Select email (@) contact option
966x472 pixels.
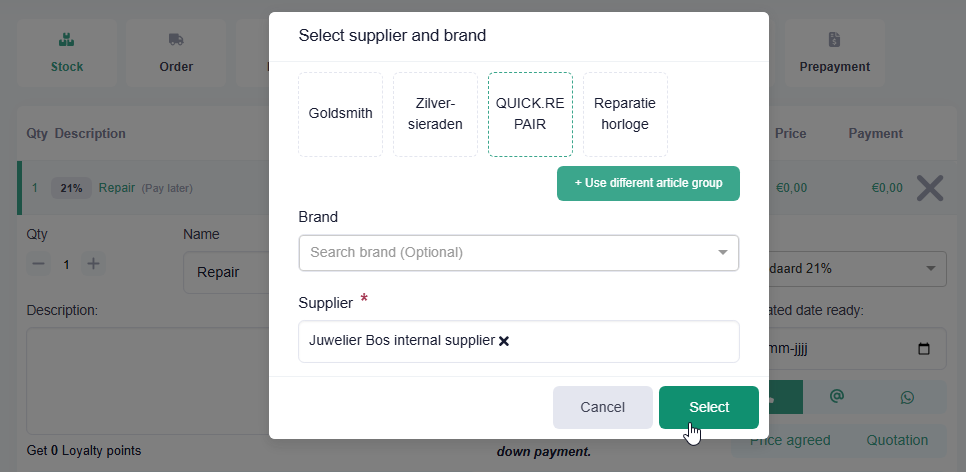coord(837,397)
